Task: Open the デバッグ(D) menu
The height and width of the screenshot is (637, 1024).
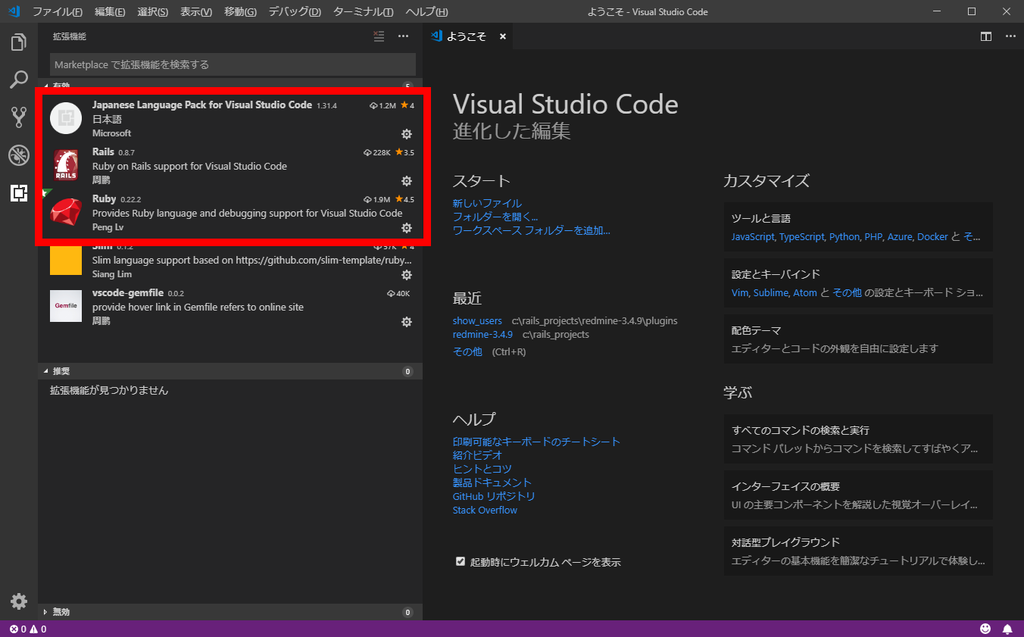Action: click(295, 12)
